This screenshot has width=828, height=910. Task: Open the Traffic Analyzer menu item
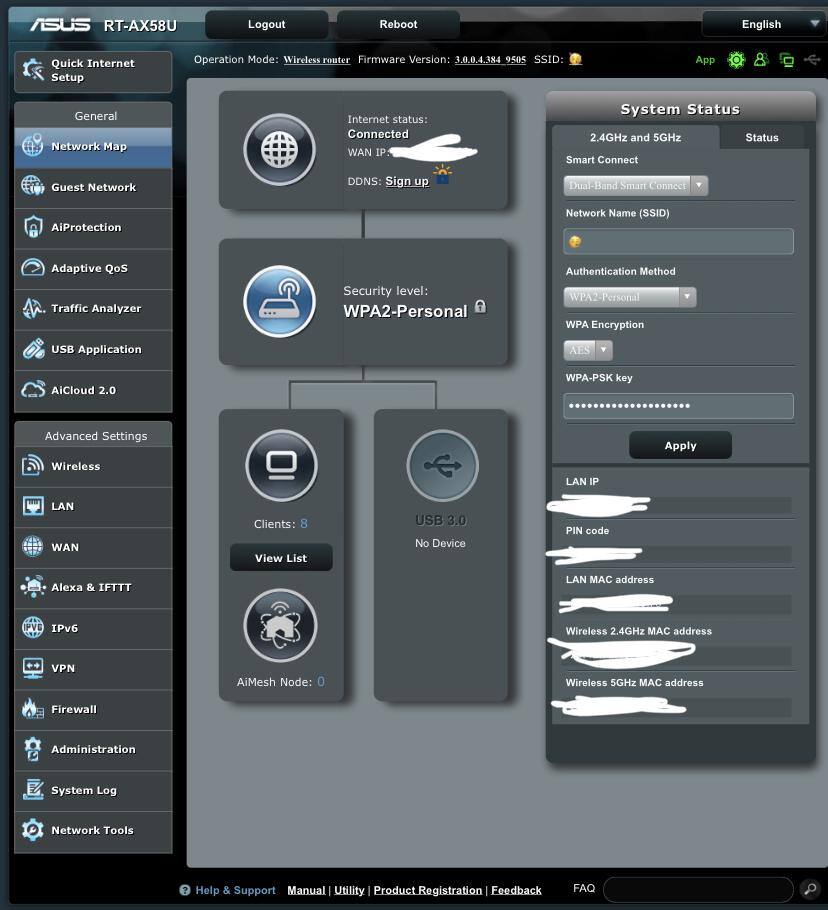(96, 309)
